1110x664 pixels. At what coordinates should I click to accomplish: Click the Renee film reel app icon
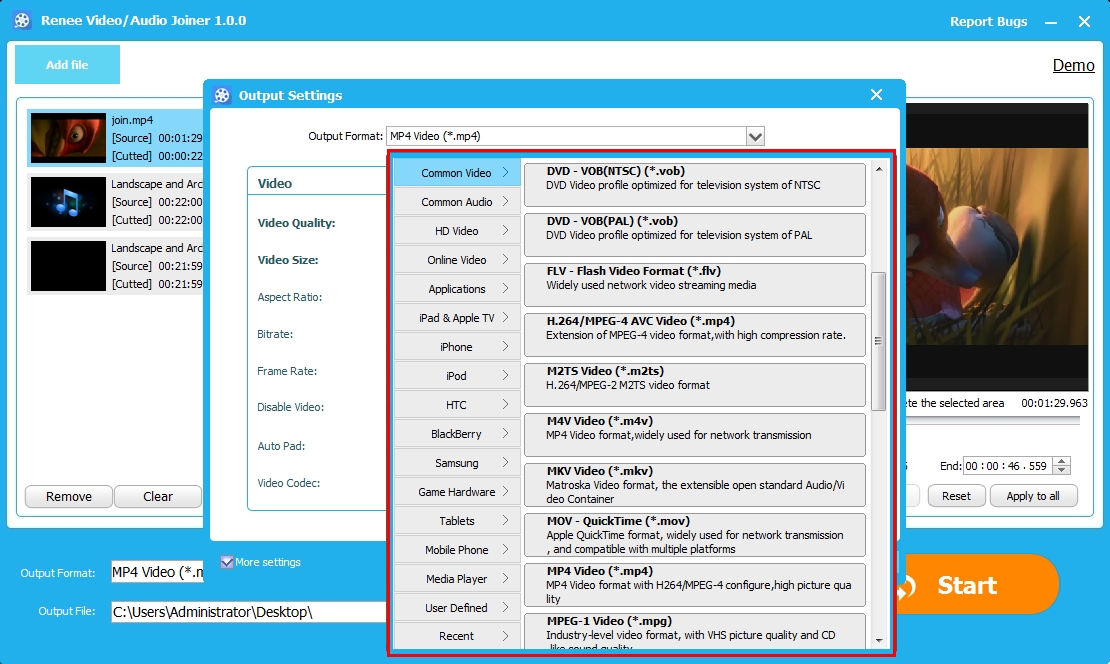click(x=22, y=21)
